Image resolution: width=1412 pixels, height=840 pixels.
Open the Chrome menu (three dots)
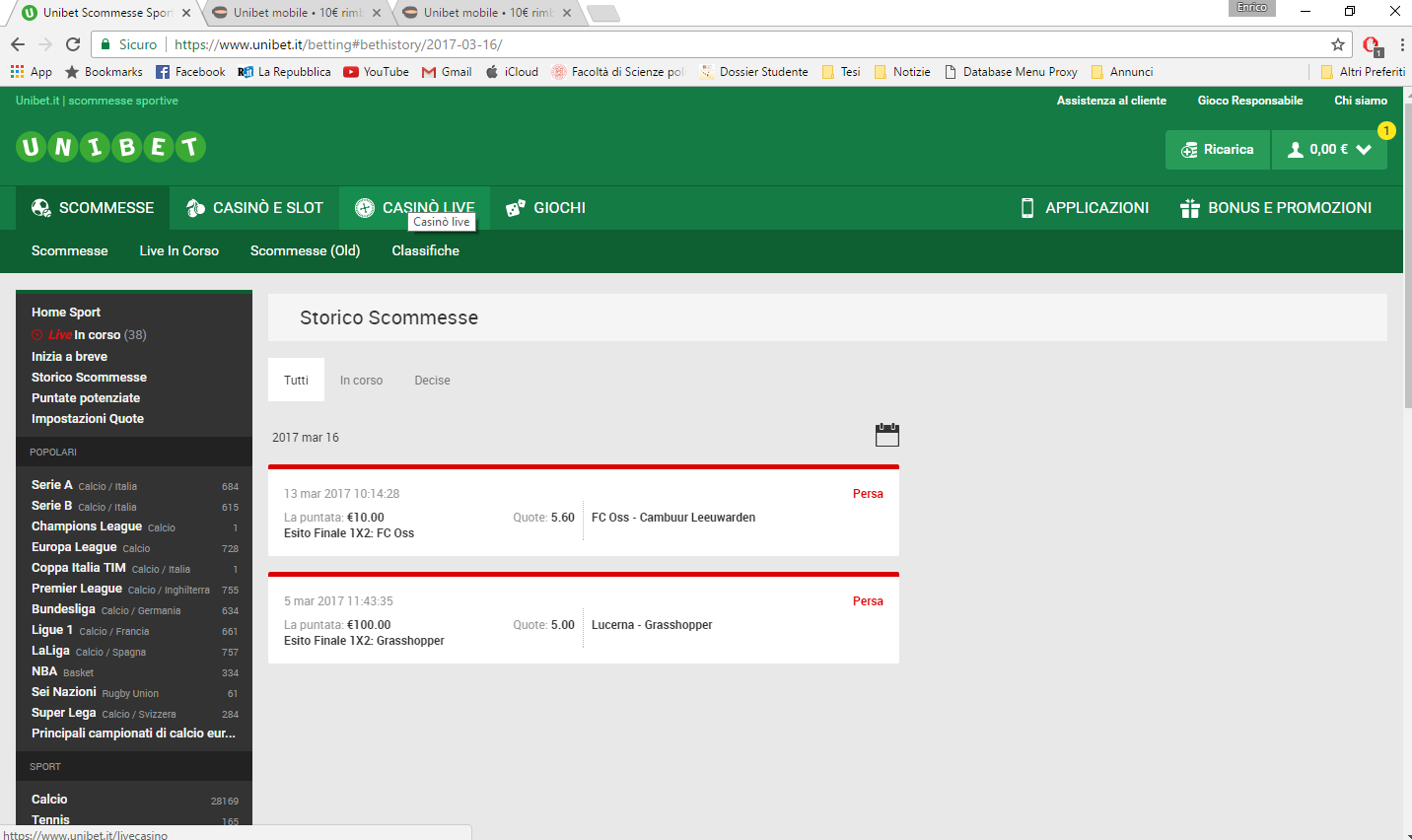coord(1402,44)
